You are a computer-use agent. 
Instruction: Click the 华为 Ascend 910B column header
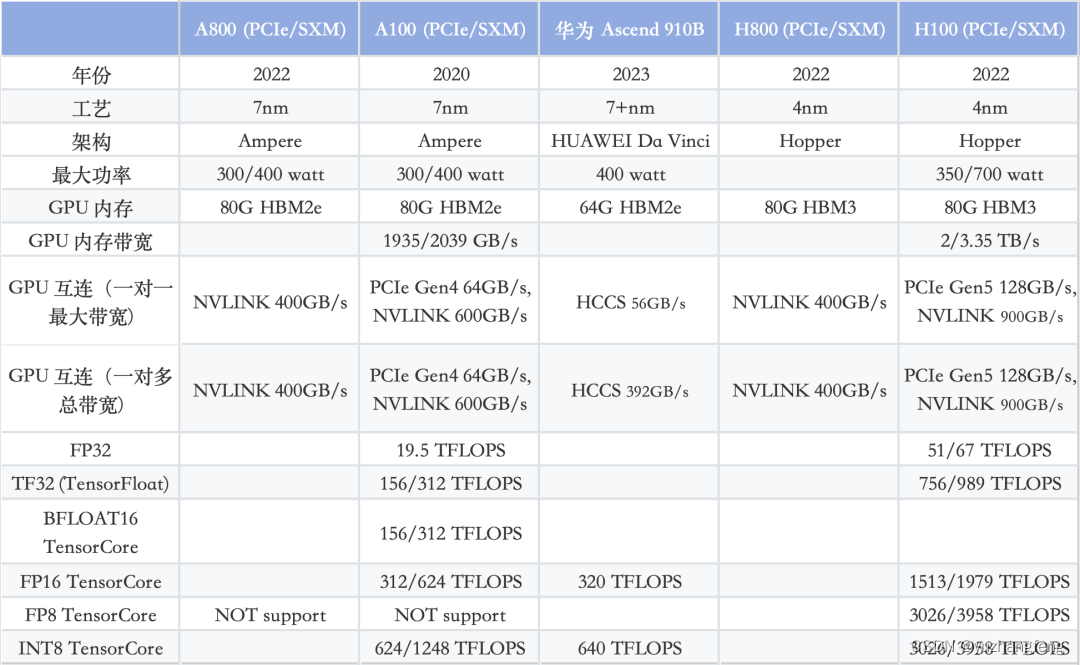[630, 30]
